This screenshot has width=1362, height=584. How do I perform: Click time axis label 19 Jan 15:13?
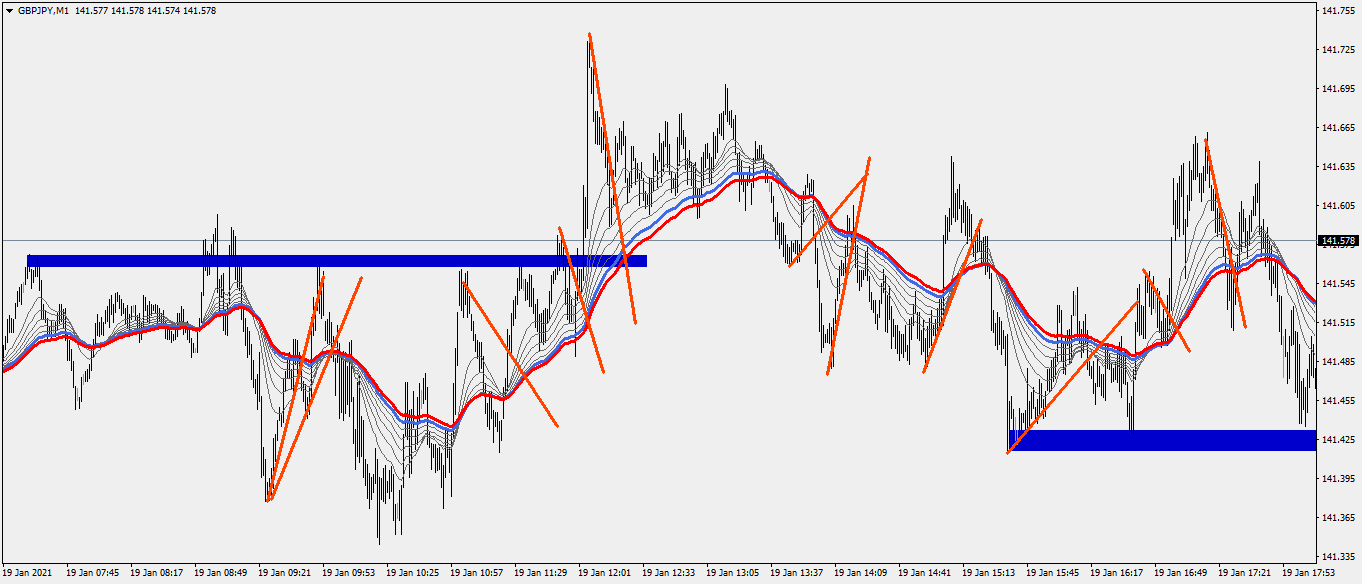(x=989, y=573)
